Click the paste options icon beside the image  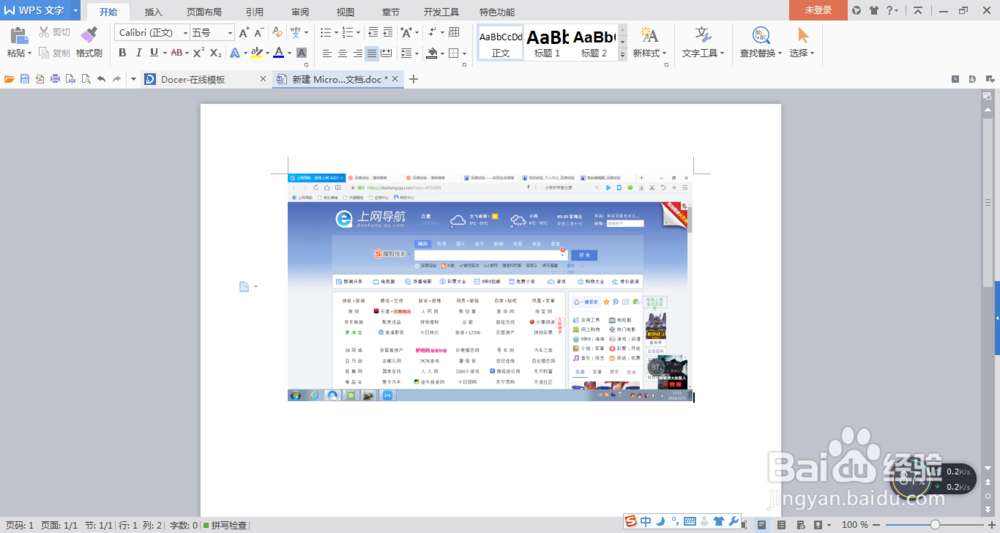(x=244, y=287)
